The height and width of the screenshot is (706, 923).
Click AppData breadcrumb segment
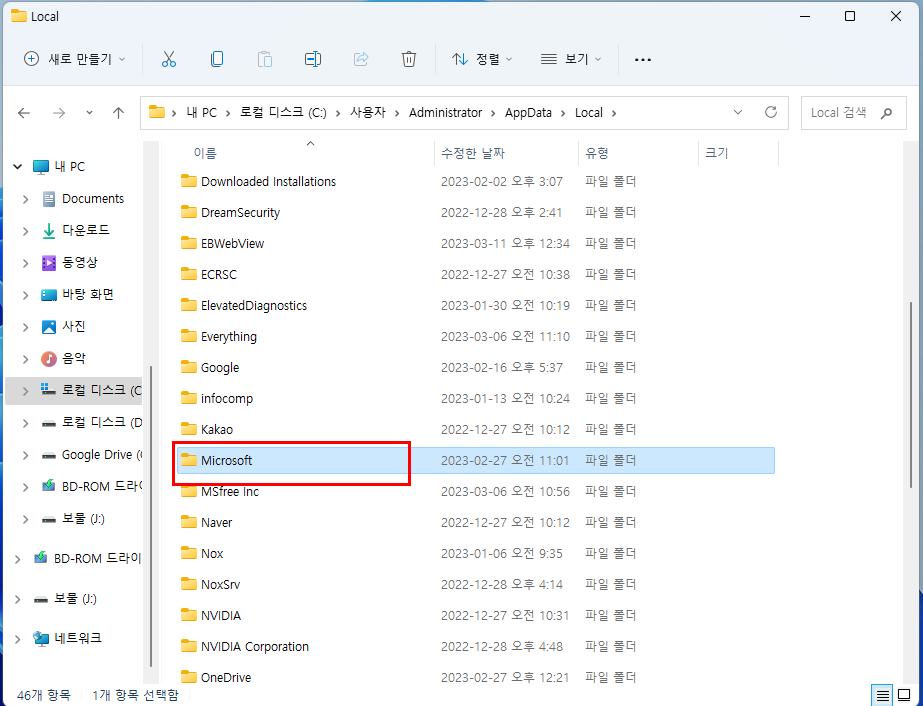(528, 112)
